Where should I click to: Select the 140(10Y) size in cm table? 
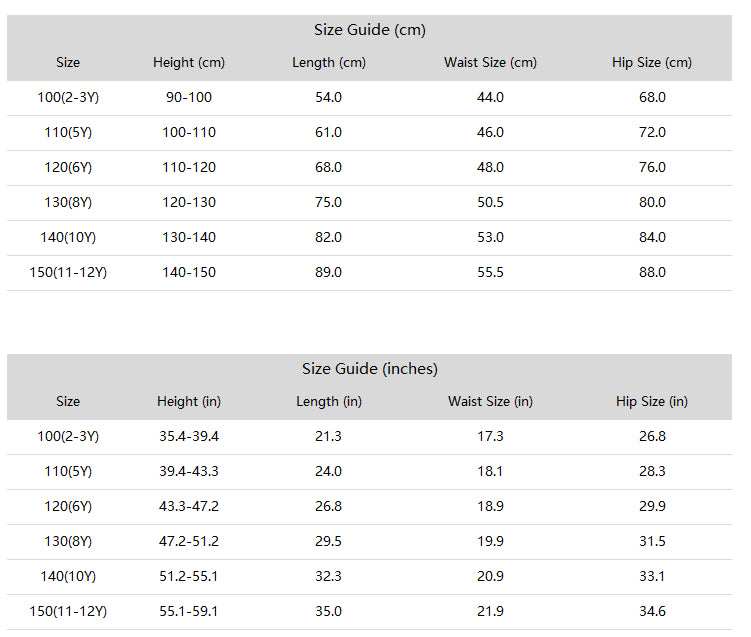68,238
